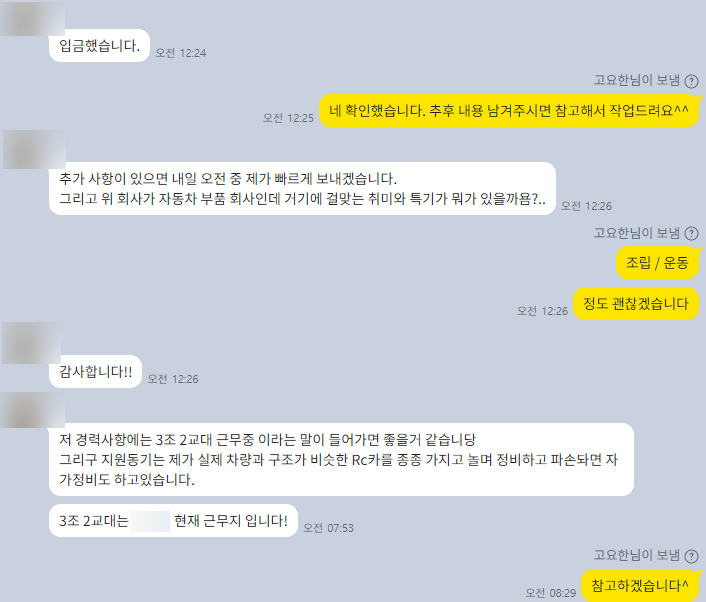Select the yellow 네 확인했습니다 reply bubble

[x=509, y=111]
